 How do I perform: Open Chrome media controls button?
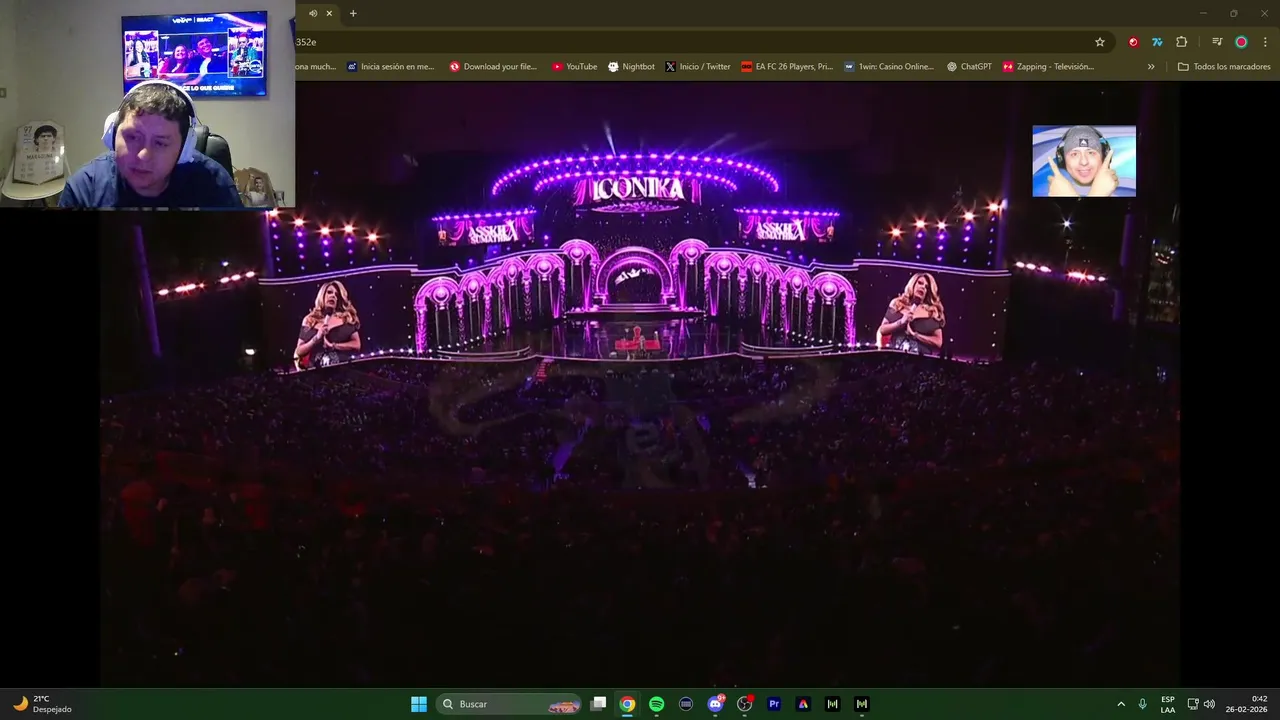pos(1217,42)
